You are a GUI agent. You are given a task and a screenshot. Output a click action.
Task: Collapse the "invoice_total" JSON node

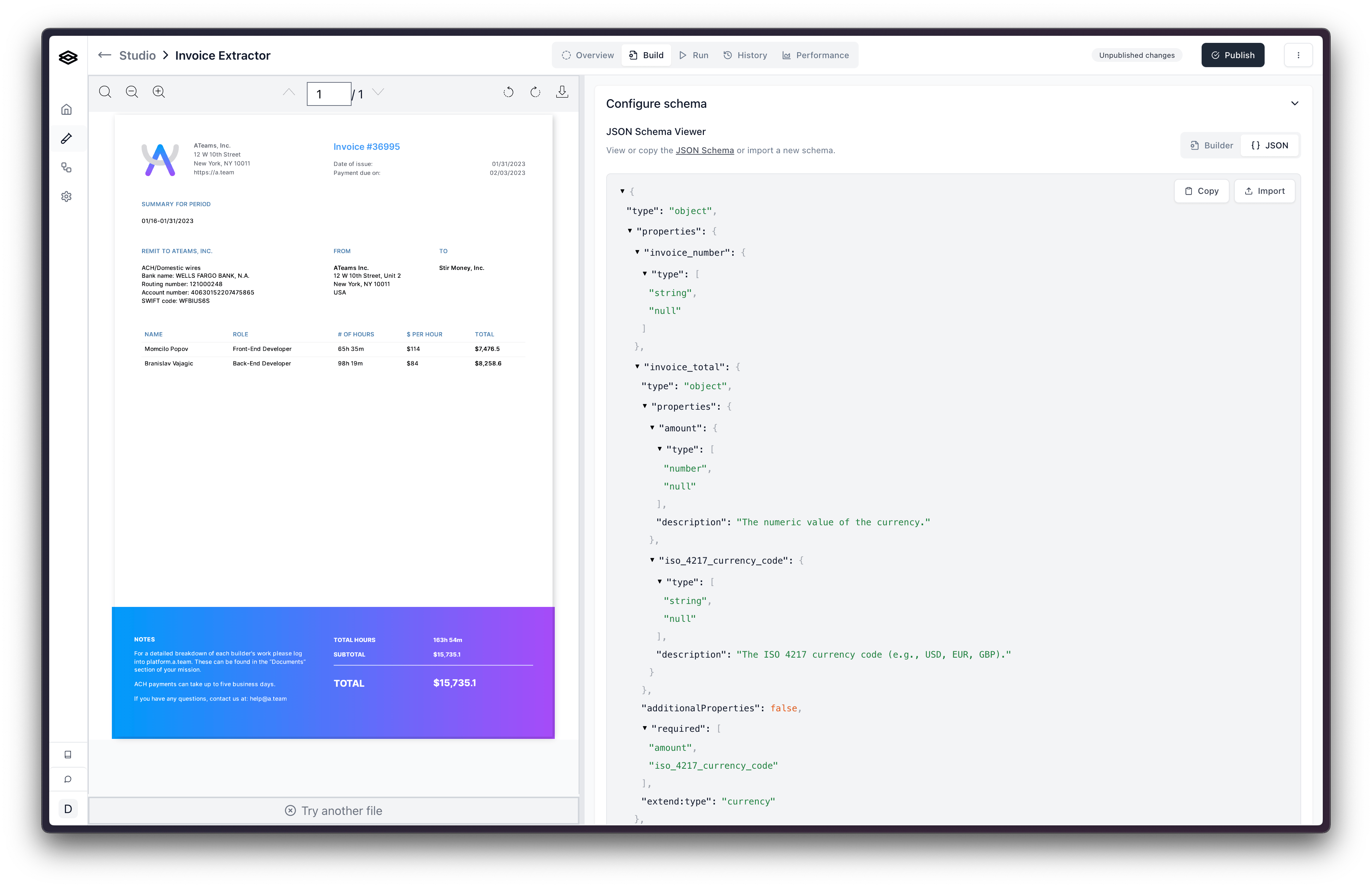(638, 366)
